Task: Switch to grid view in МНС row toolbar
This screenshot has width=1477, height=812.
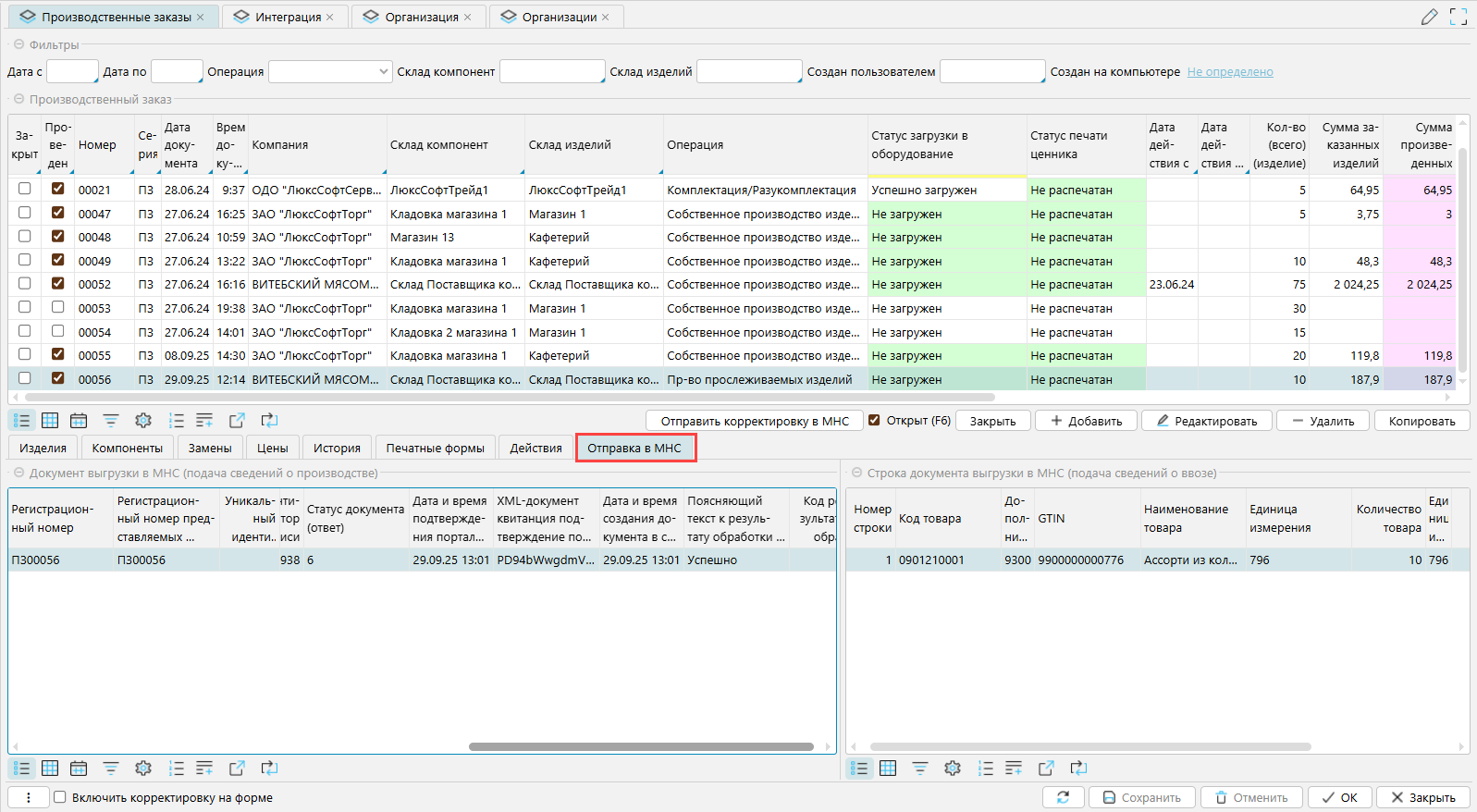Action: 888,769
